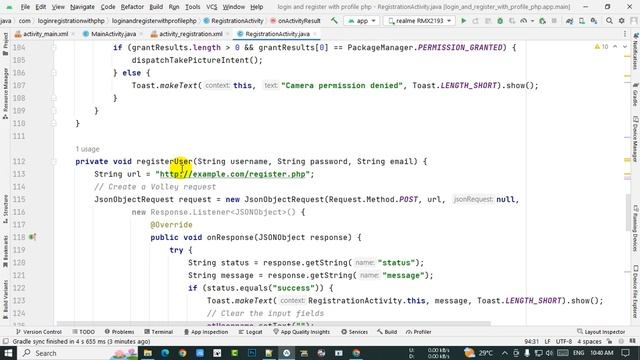The width and height of the screenshot is (640, 360).
Task: Open the Build Variants sidebar panel
Action: coord(5,299)
